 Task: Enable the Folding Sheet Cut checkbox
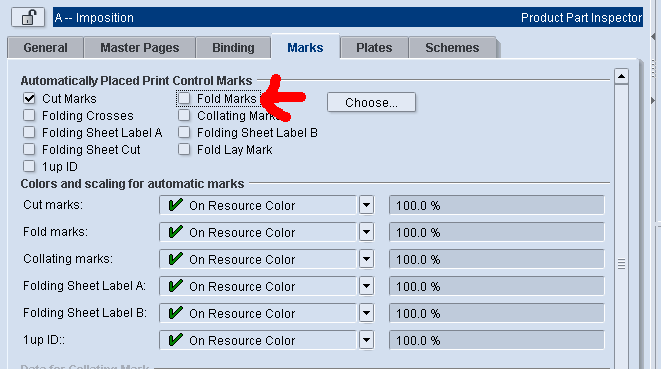point(29,149)
